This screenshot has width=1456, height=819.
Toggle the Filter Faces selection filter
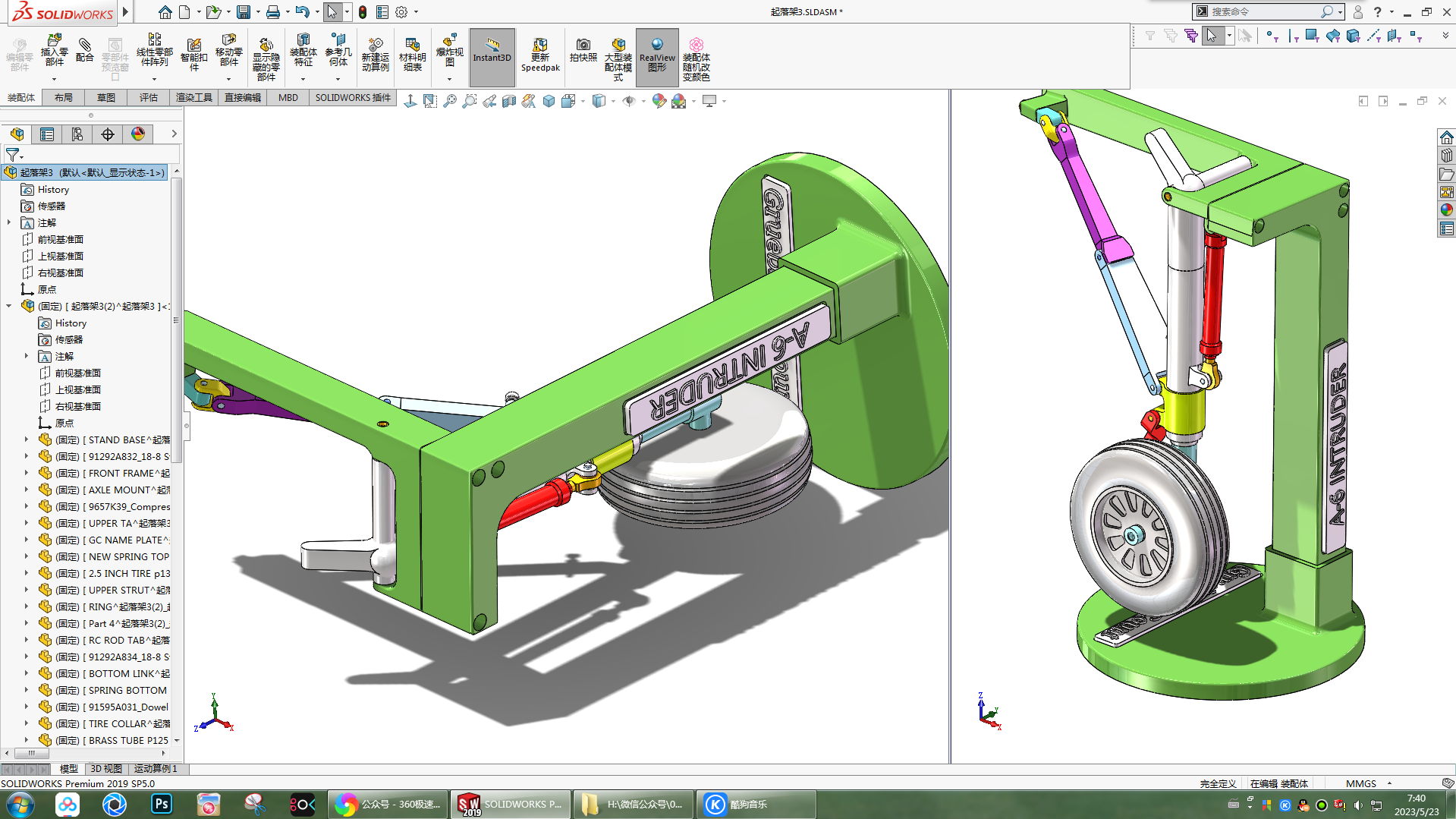pos(1312,36)
